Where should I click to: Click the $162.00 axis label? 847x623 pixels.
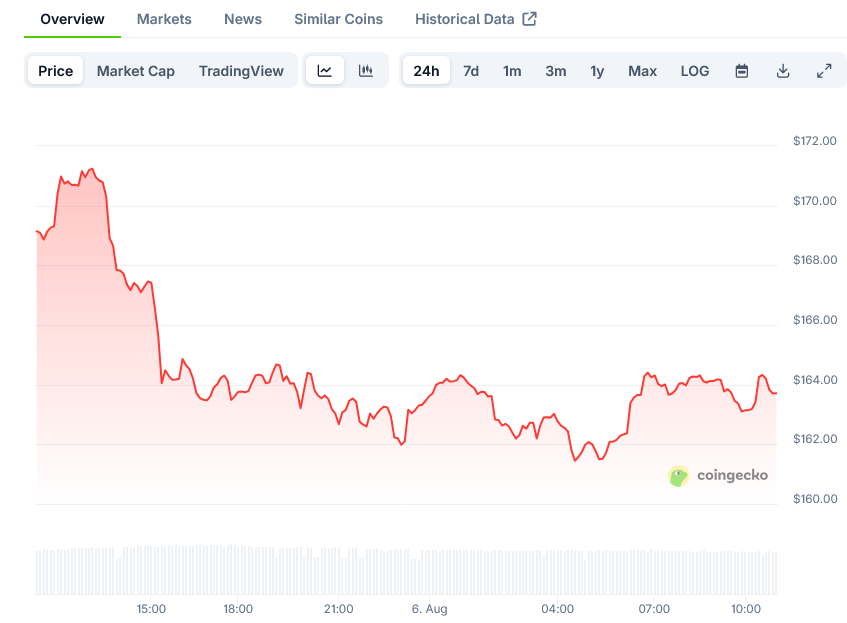(x=815, y=439)
